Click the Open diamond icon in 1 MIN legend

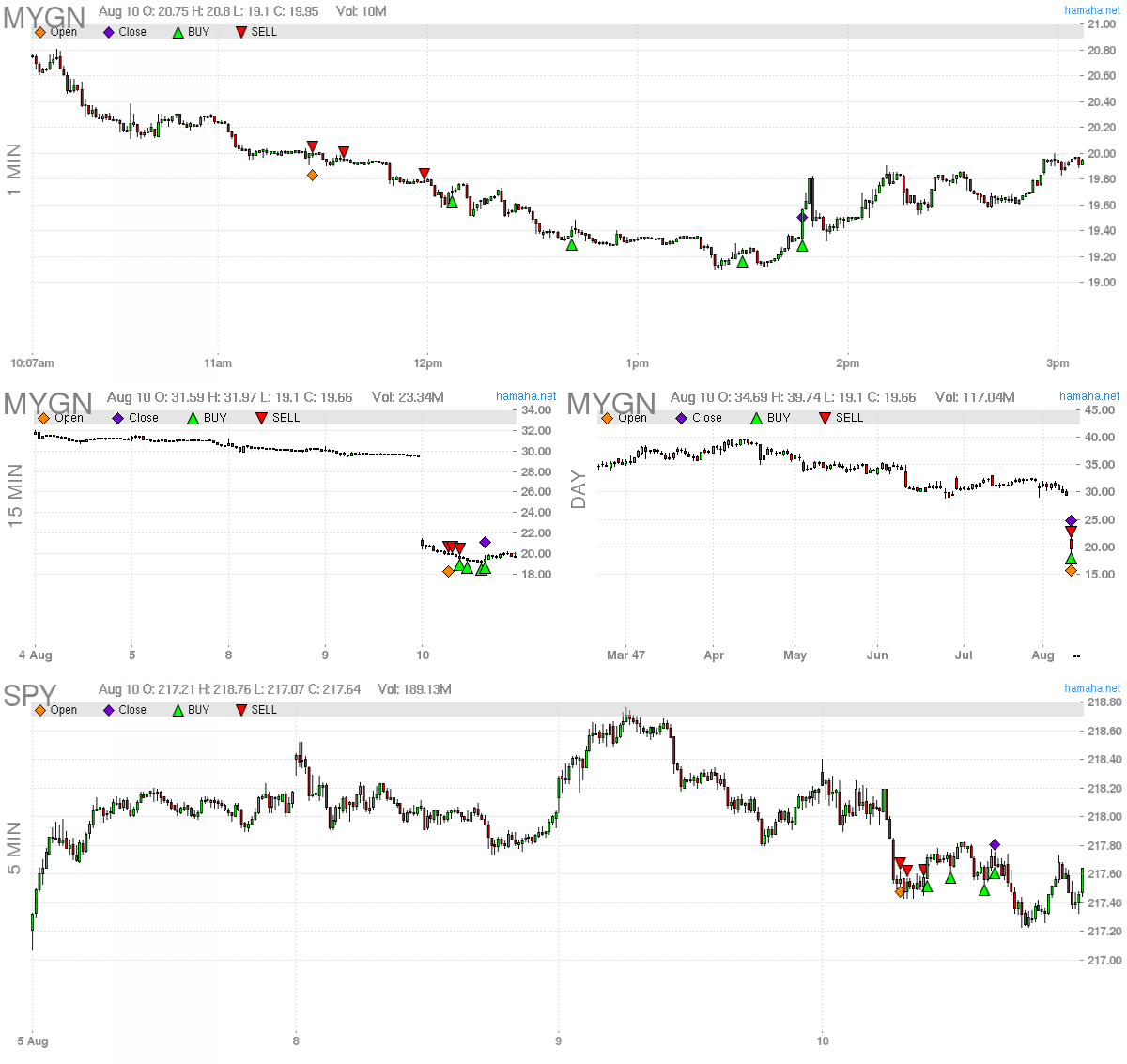40,32
